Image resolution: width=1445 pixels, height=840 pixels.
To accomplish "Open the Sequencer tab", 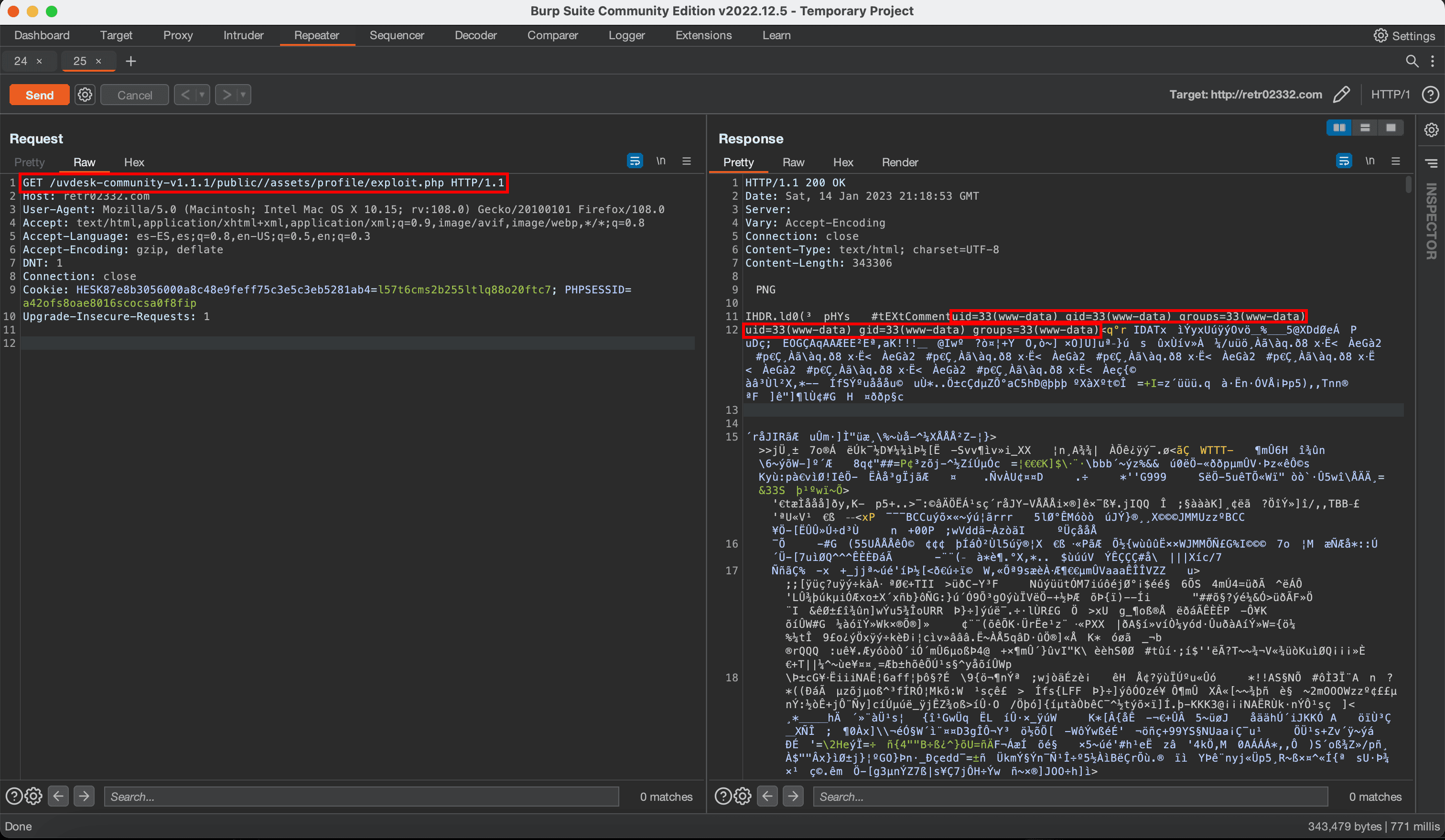I will pyautogui.click(x=397, y=35).
